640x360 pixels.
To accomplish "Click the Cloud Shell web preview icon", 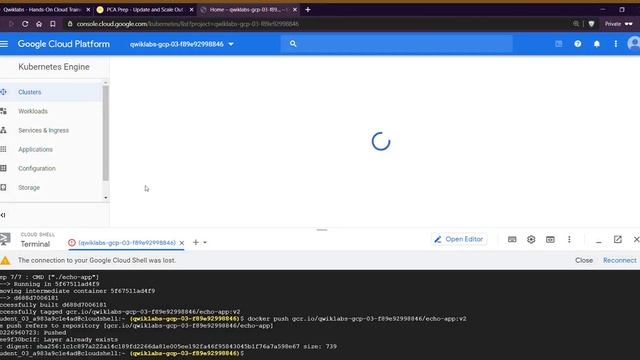I will point(550,240).
